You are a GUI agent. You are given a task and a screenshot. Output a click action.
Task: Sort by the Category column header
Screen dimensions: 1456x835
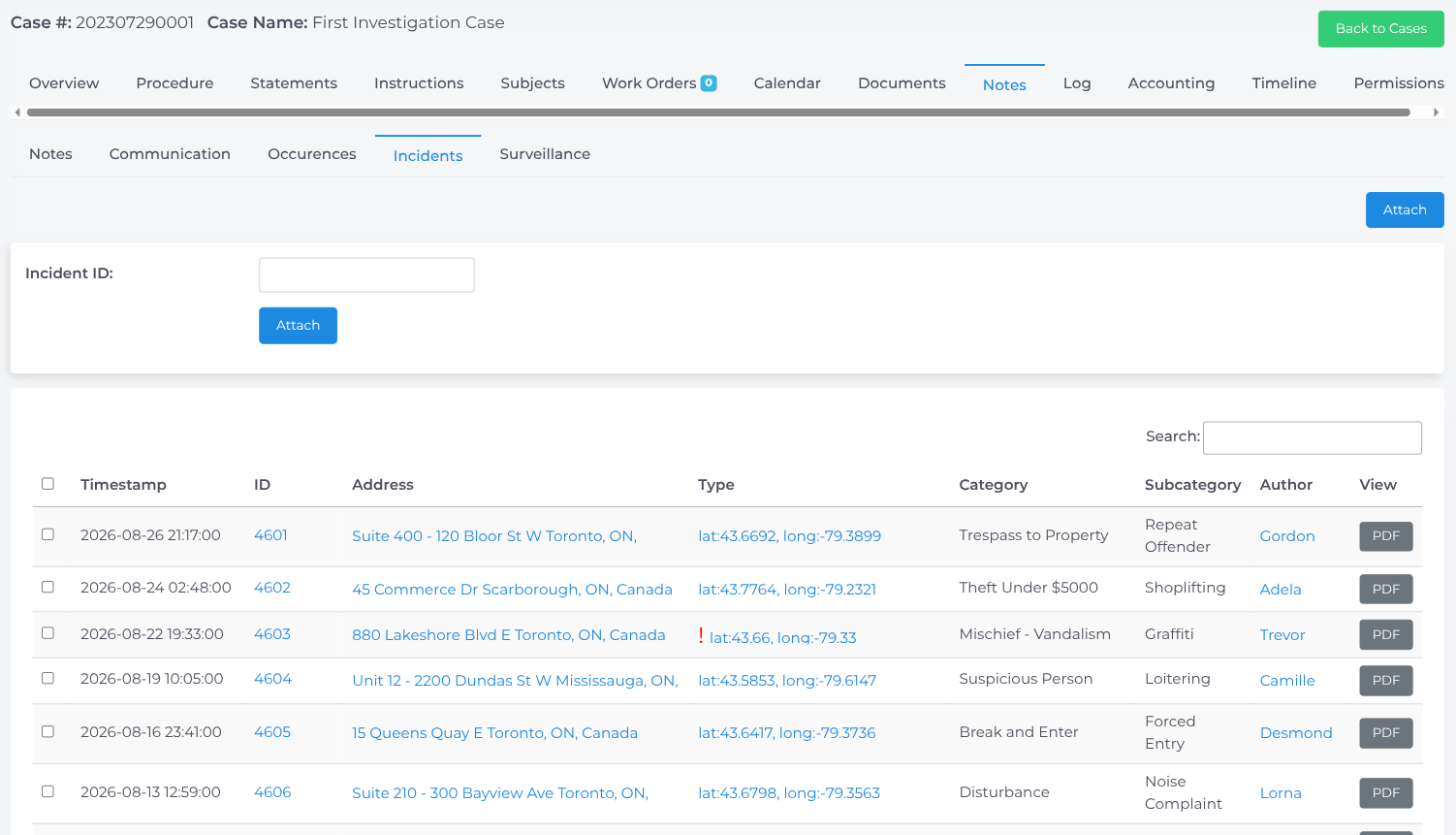[994, 485]
